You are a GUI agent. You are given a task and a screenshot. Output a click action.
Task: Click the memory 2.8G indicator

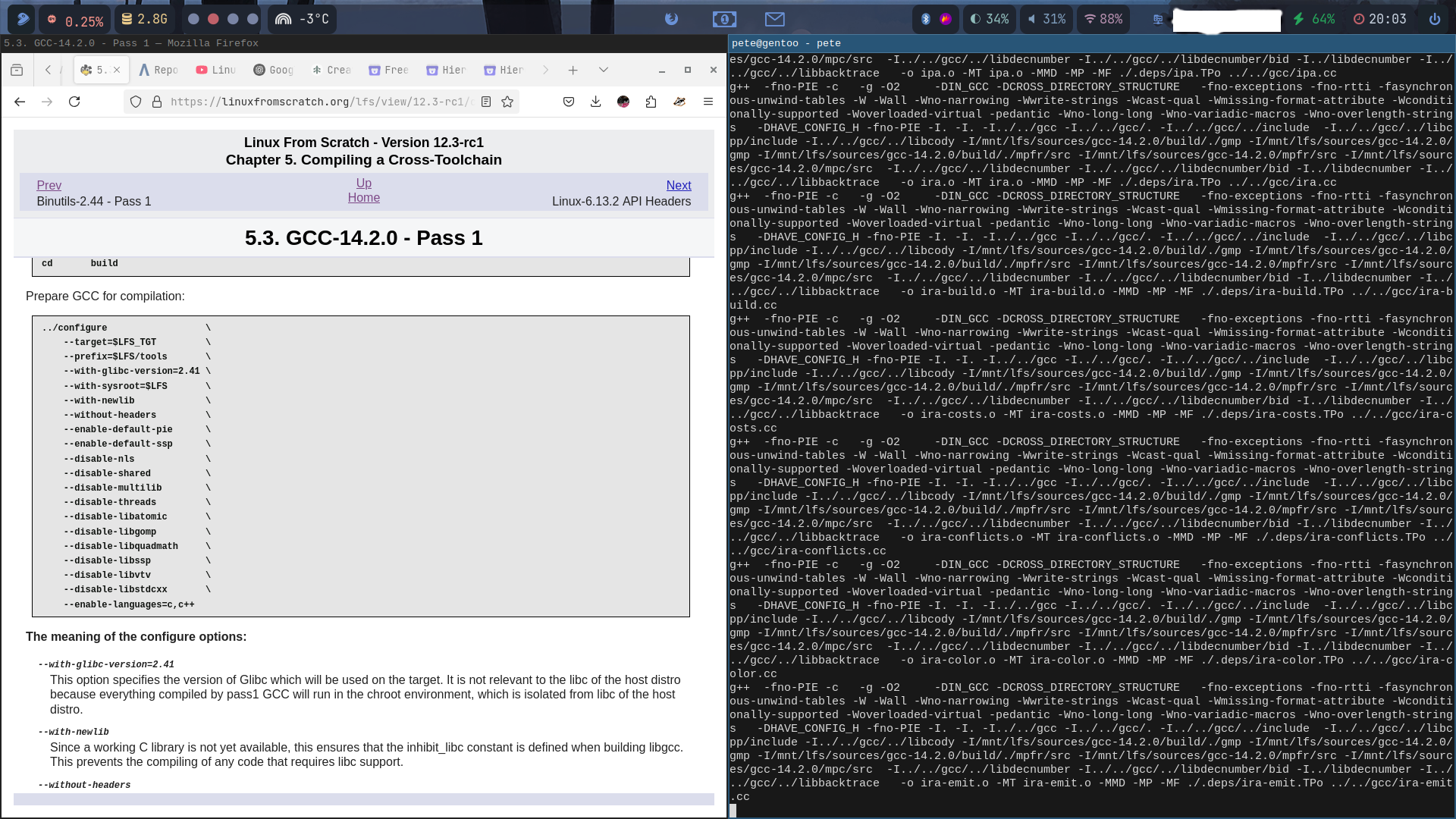[x=145, y=19]
